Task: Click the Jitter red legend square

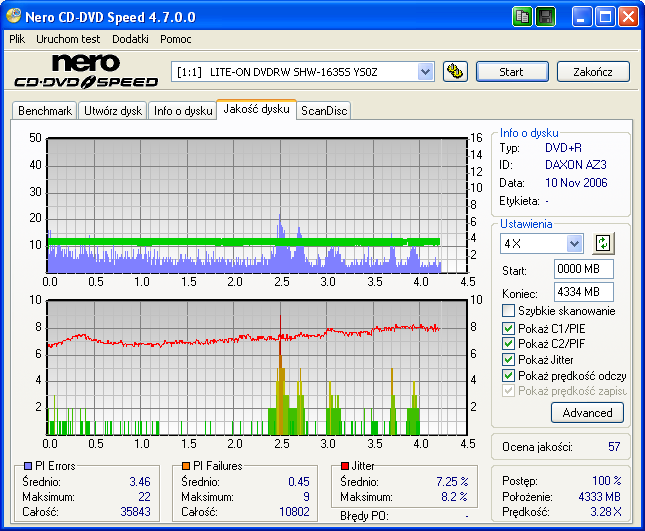Action: pyautogui.click(x=345, y=466)
